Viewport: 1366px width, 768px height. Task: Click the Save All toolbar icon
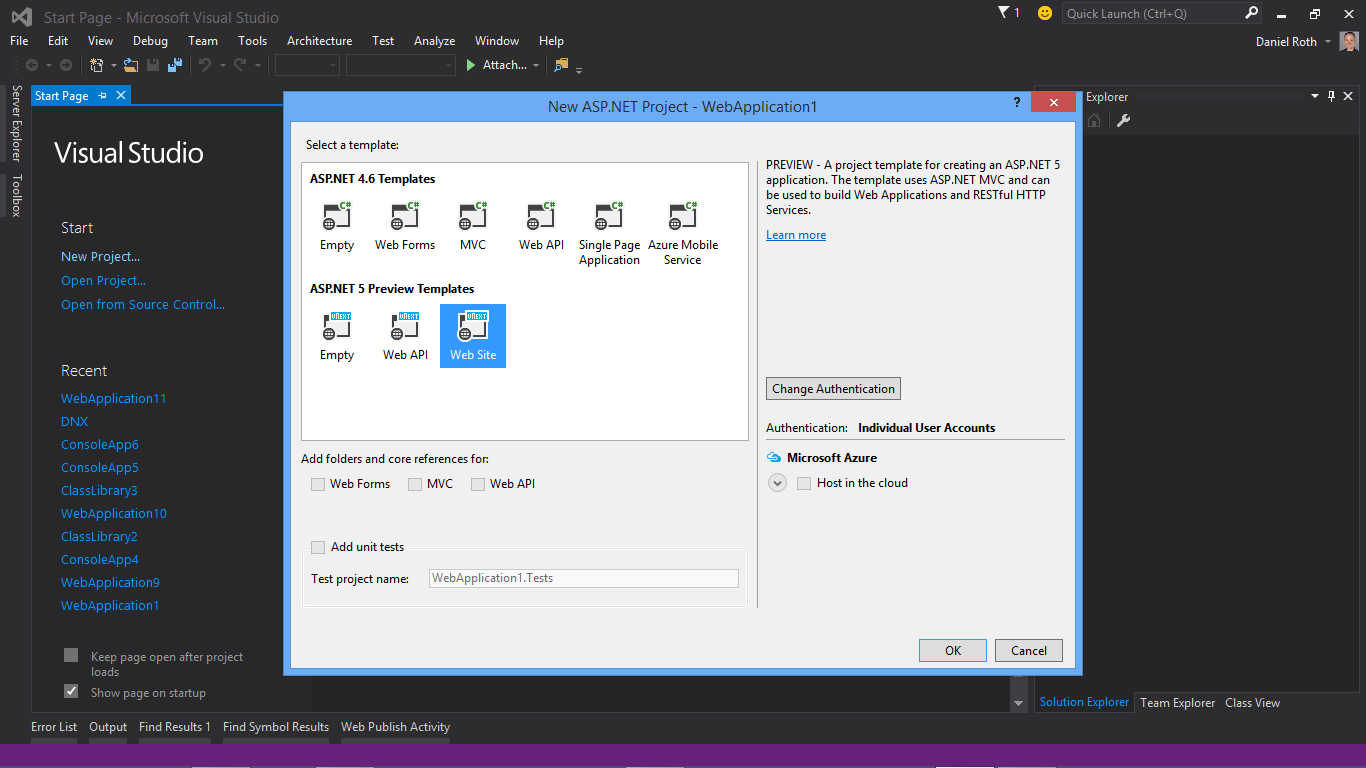(175, 65)
